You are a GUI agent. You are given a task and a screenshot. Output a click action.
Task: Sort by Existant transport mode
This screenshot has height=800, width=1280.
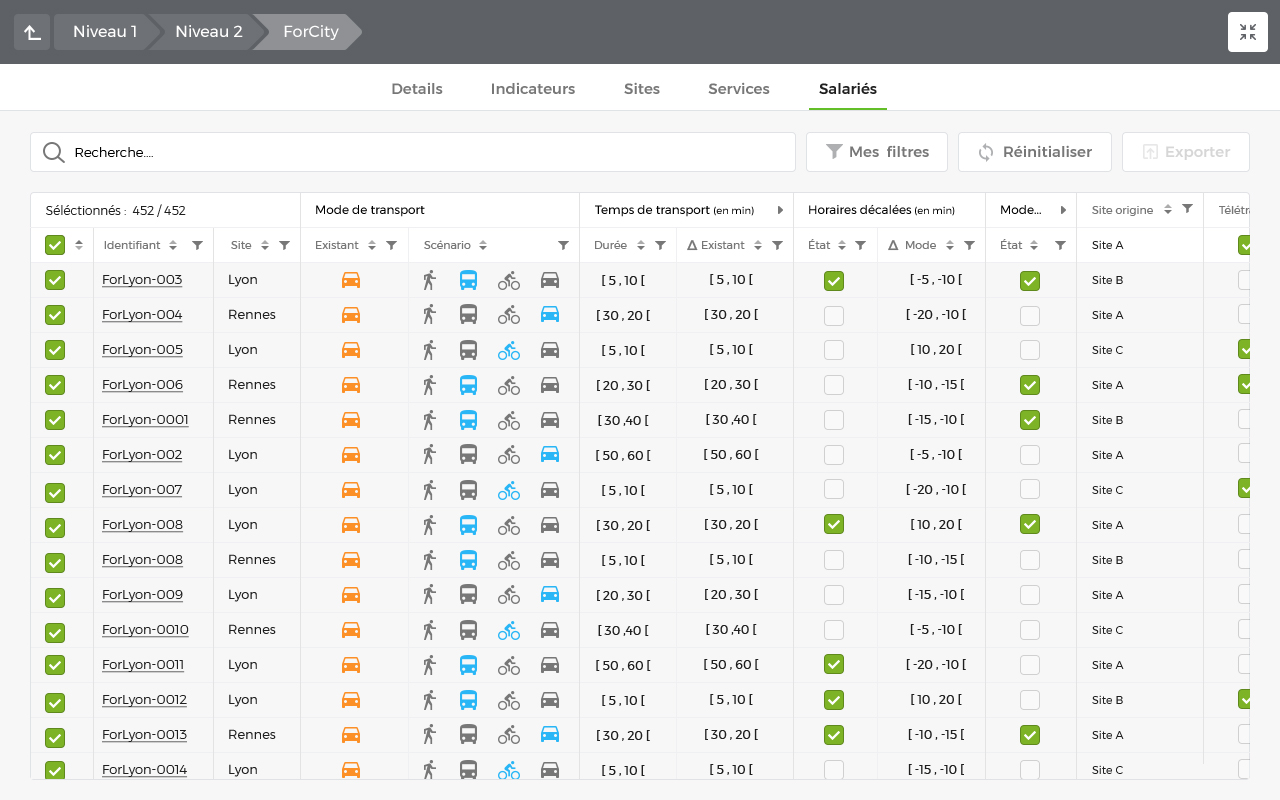coord(372,245)
